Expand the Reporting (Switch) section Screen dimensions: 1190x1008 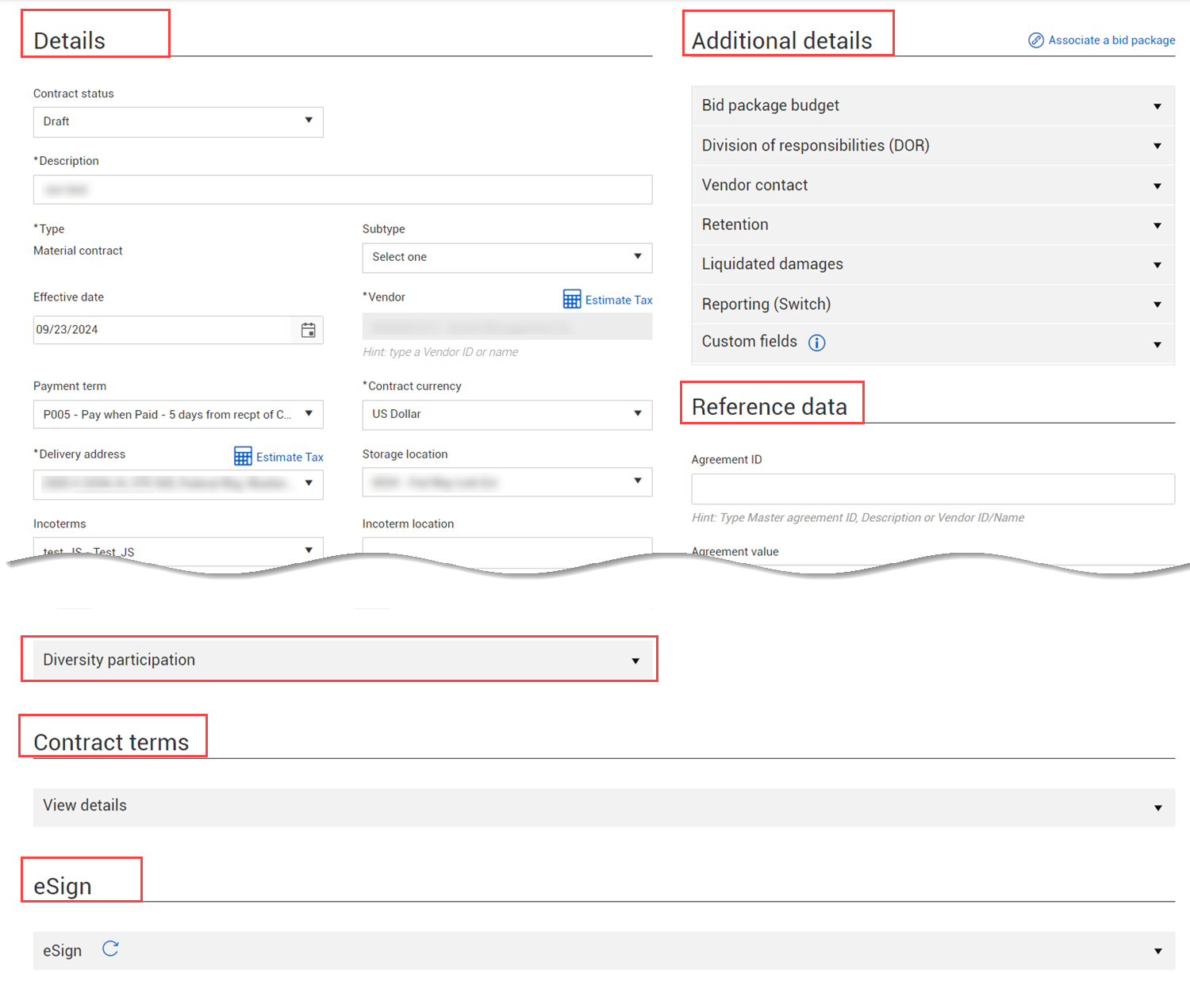pos(932,305)
